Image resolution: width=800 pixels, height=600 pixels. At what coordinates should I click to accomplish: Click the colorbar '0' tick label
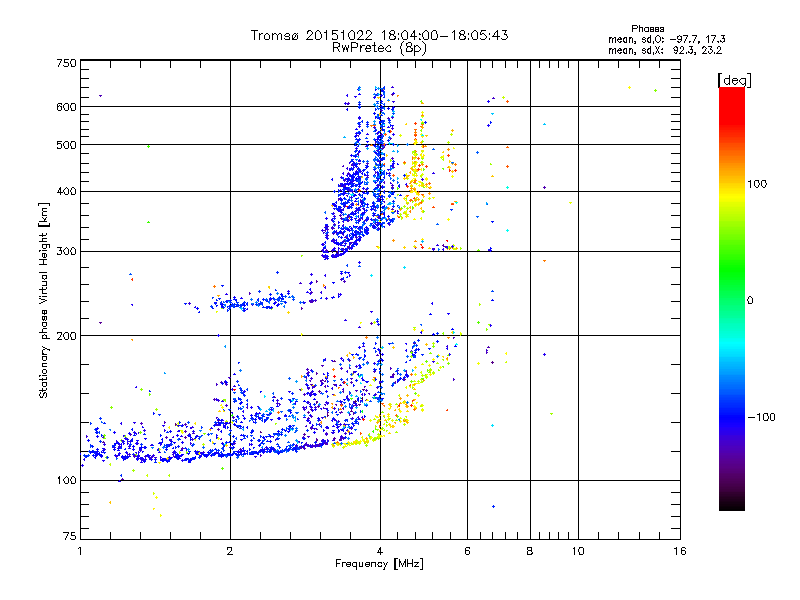coord(750,301)
